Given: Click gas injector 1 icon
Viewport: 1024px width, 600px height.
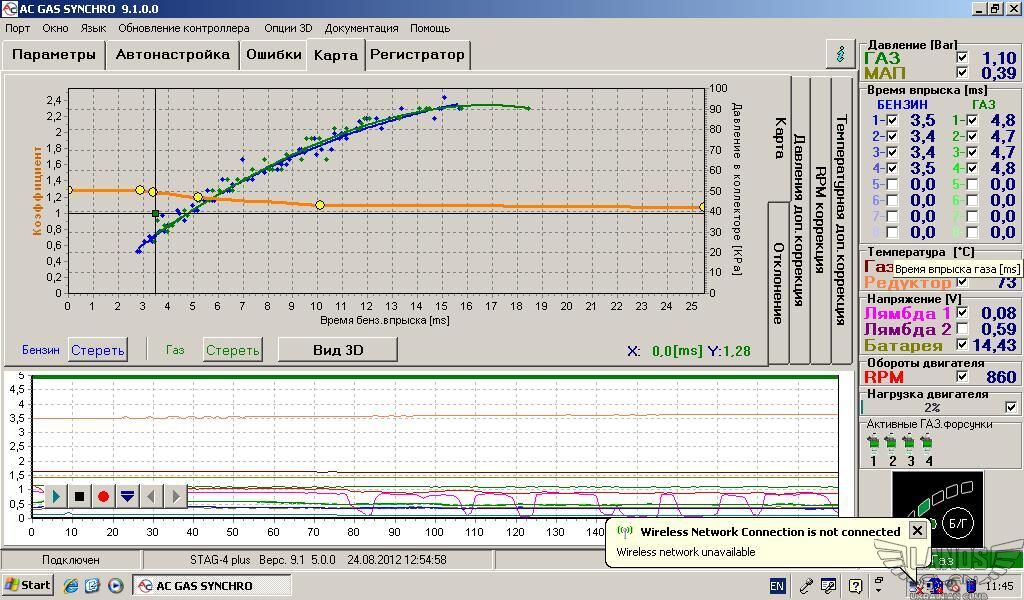Looking at the screenshot, I should [873, 443].
